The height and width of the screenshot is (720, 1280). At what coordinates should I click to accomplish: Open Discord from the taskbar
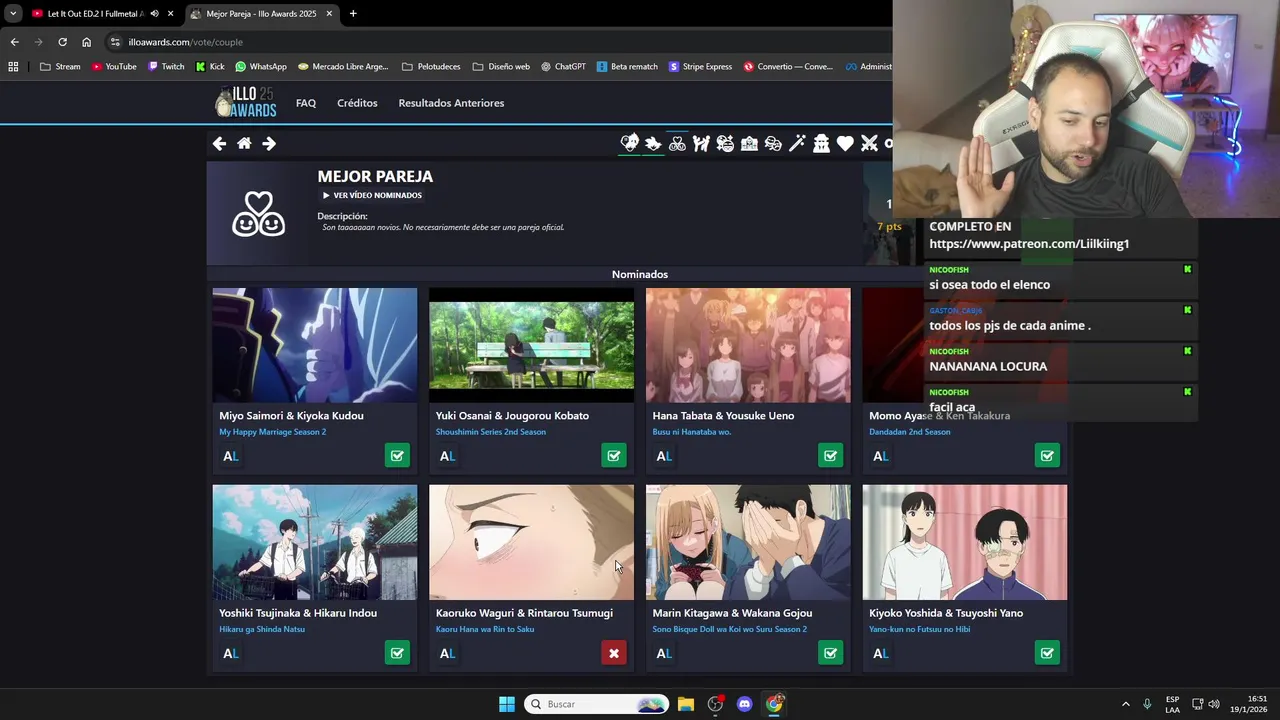click(744, 704)
